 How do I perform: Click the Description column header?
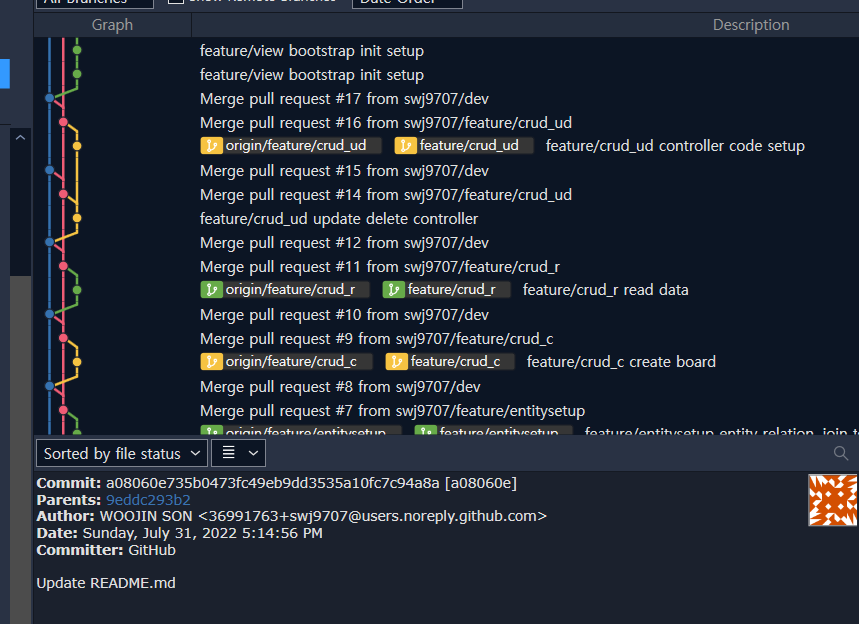click(x=750, y=24)
